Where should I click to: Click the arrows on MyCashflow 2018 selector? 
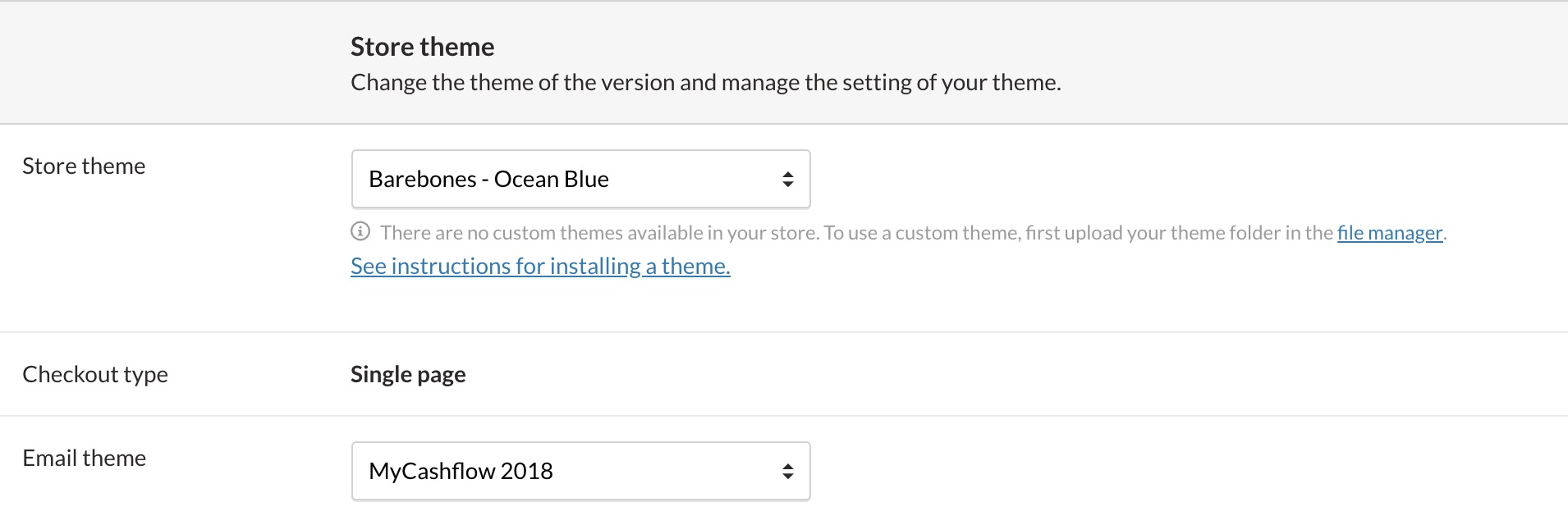[x=787, y=471]
